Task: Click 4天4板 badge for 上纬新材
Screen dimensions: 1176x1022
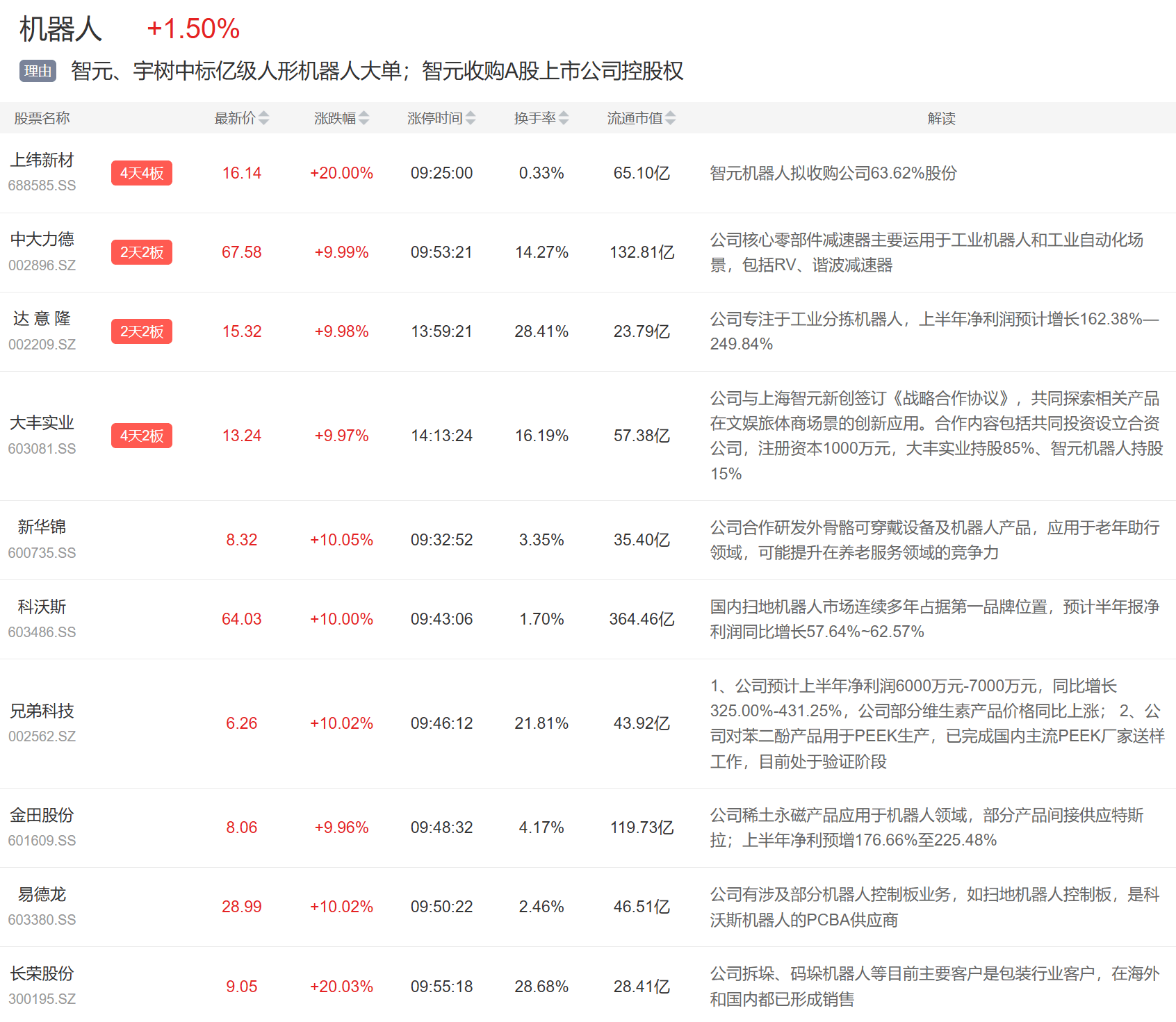Action: pyautogui.click(x=142, y=173)
